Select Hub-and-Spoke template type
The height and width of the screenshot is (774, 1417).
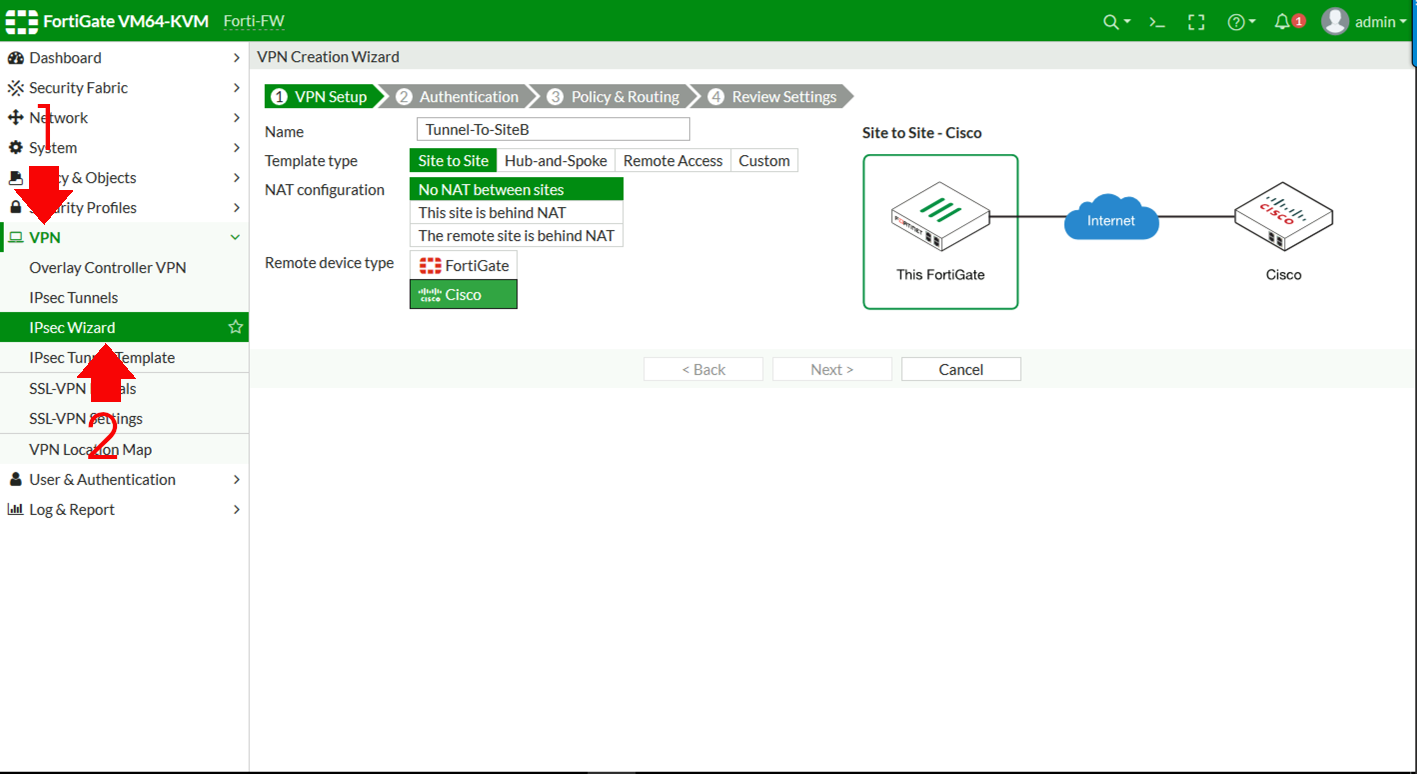click(555, 160)
